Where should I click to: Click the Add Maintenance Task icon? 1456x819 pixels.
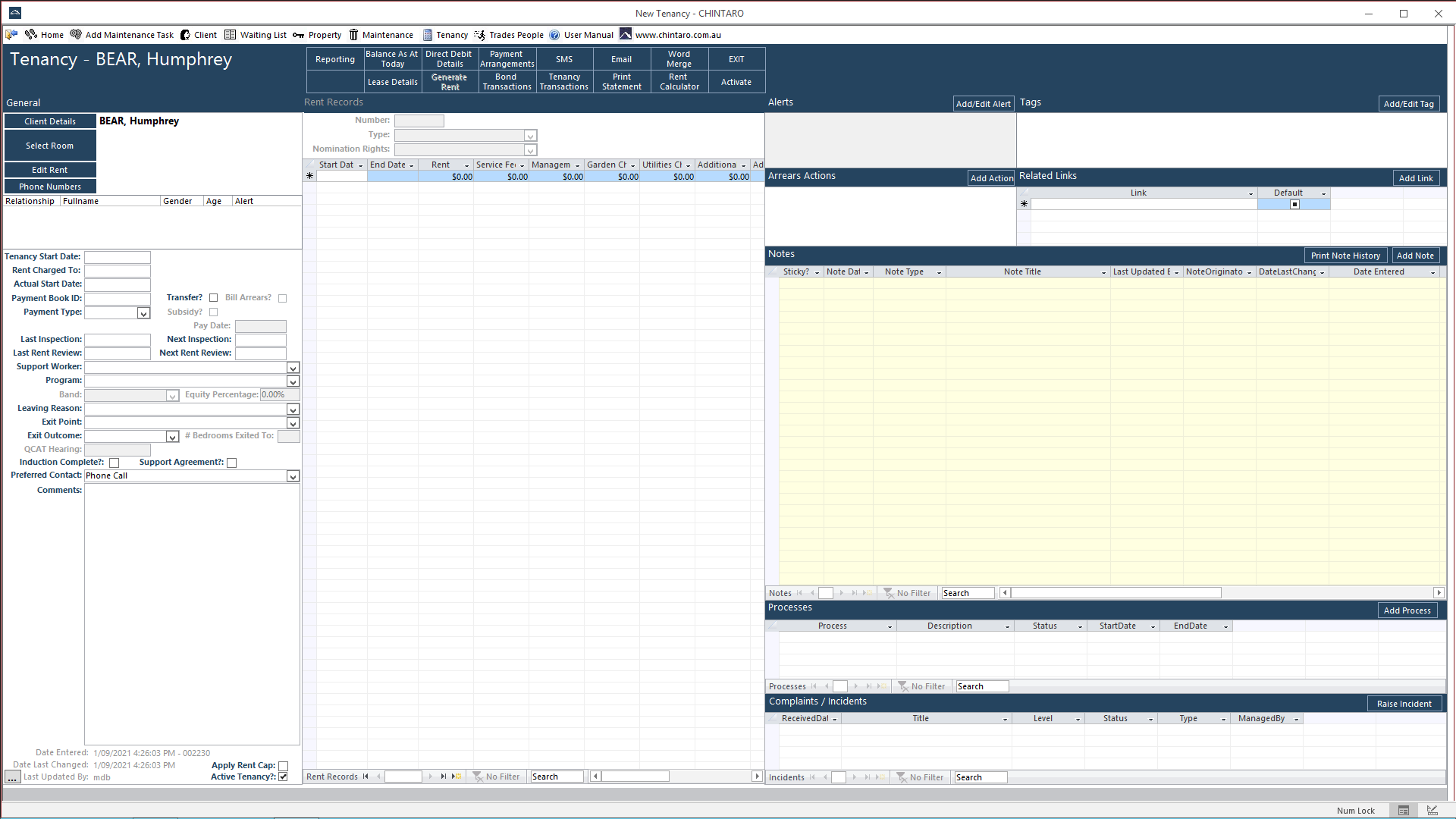click(76, 35)
